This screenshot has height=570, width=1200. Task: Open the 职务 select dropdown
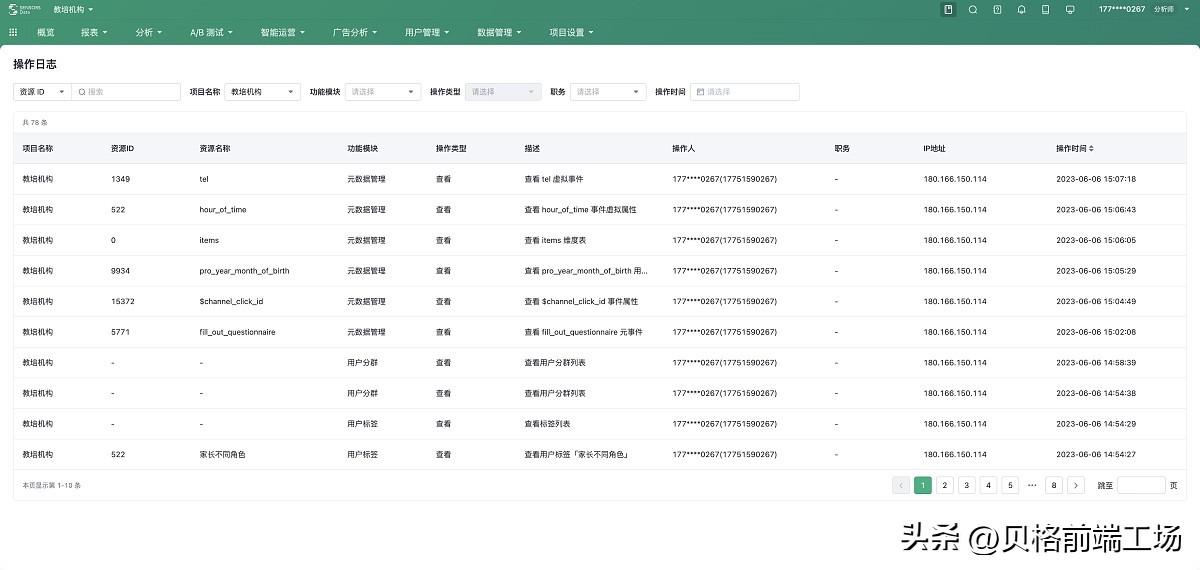[x=608, y=91]
